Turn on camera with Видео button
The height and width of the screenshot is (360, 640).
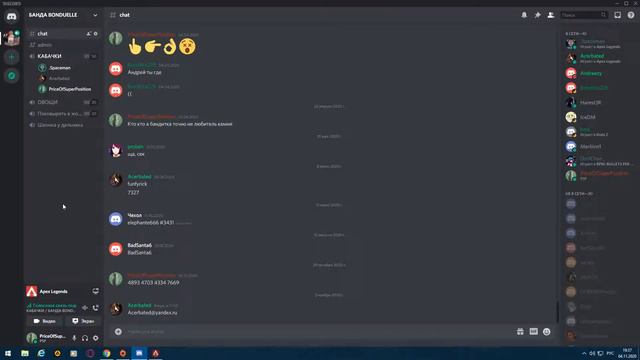coord(44,321)
